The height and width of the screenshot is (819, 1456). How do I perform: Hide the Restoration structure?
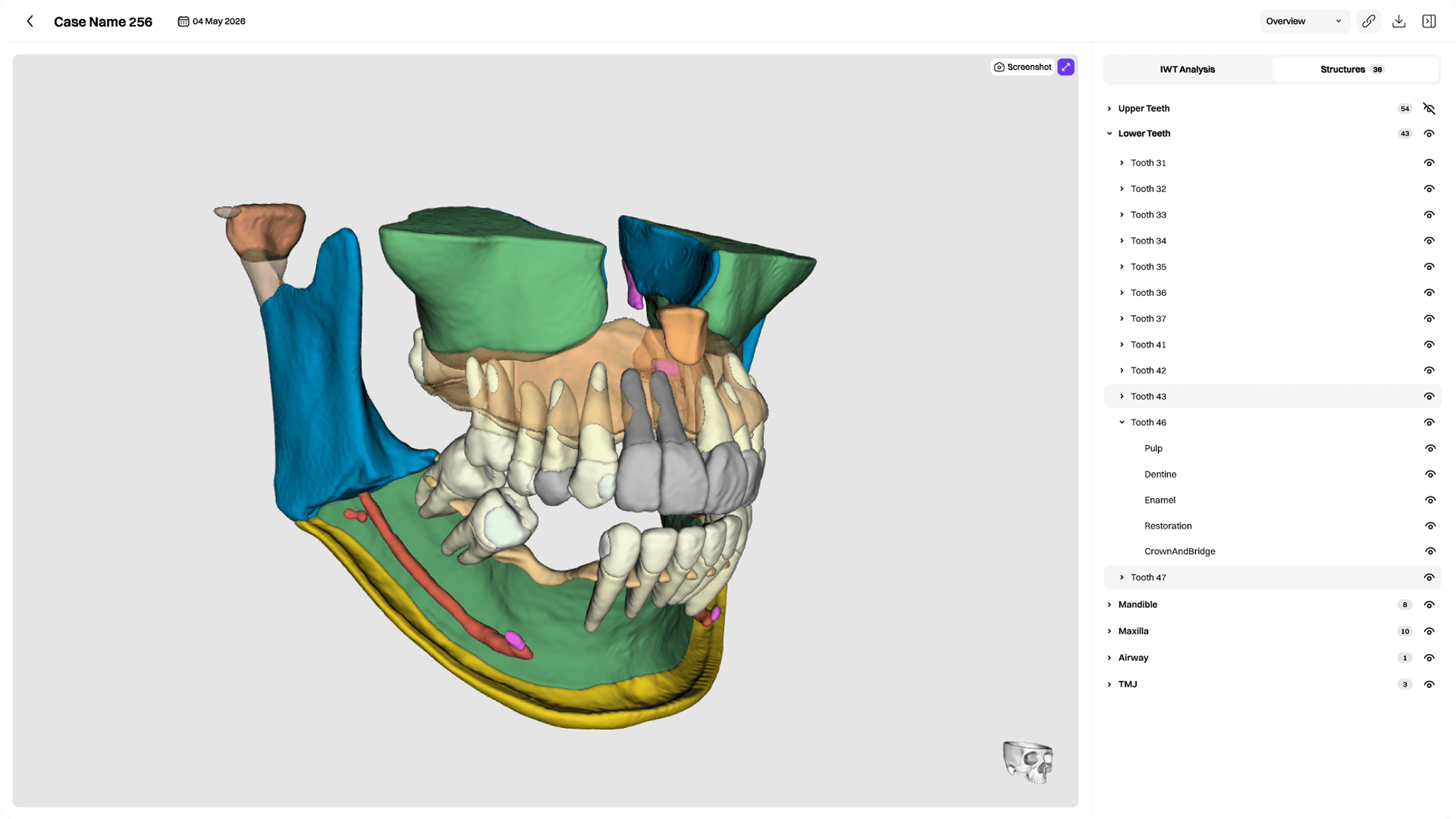click(1430, 526)
